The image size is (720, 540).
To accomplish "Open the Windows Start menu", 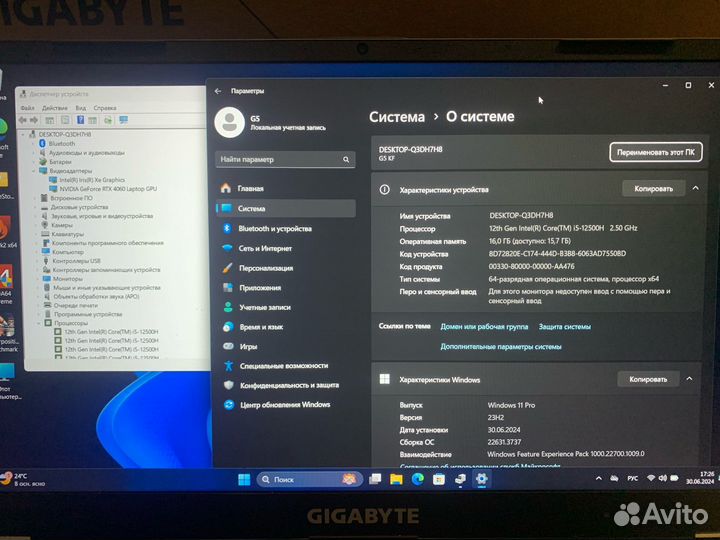I will (x=244, y=479).
